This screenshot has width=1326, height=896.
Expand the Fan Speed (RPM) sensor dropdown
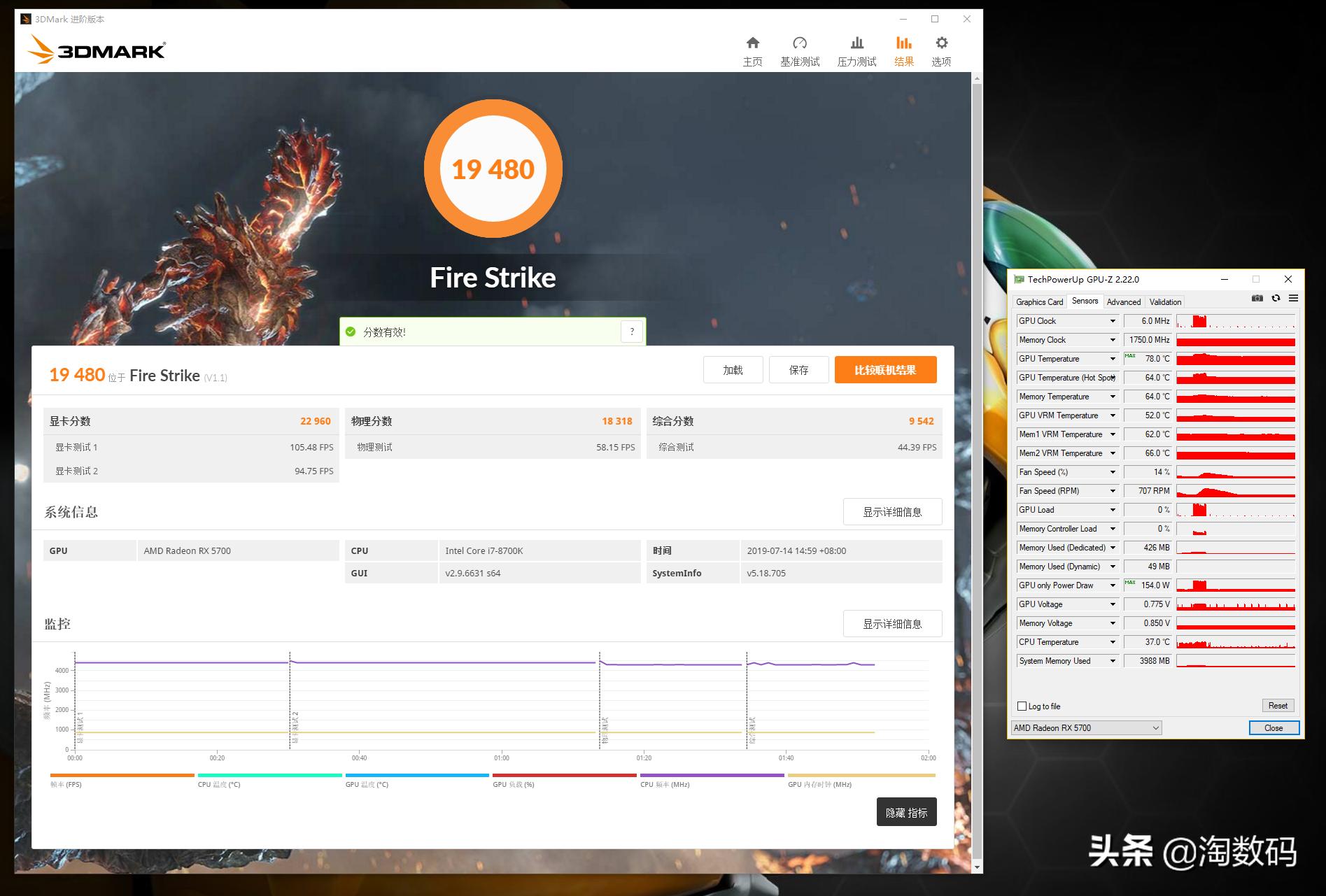point(1113,491)
